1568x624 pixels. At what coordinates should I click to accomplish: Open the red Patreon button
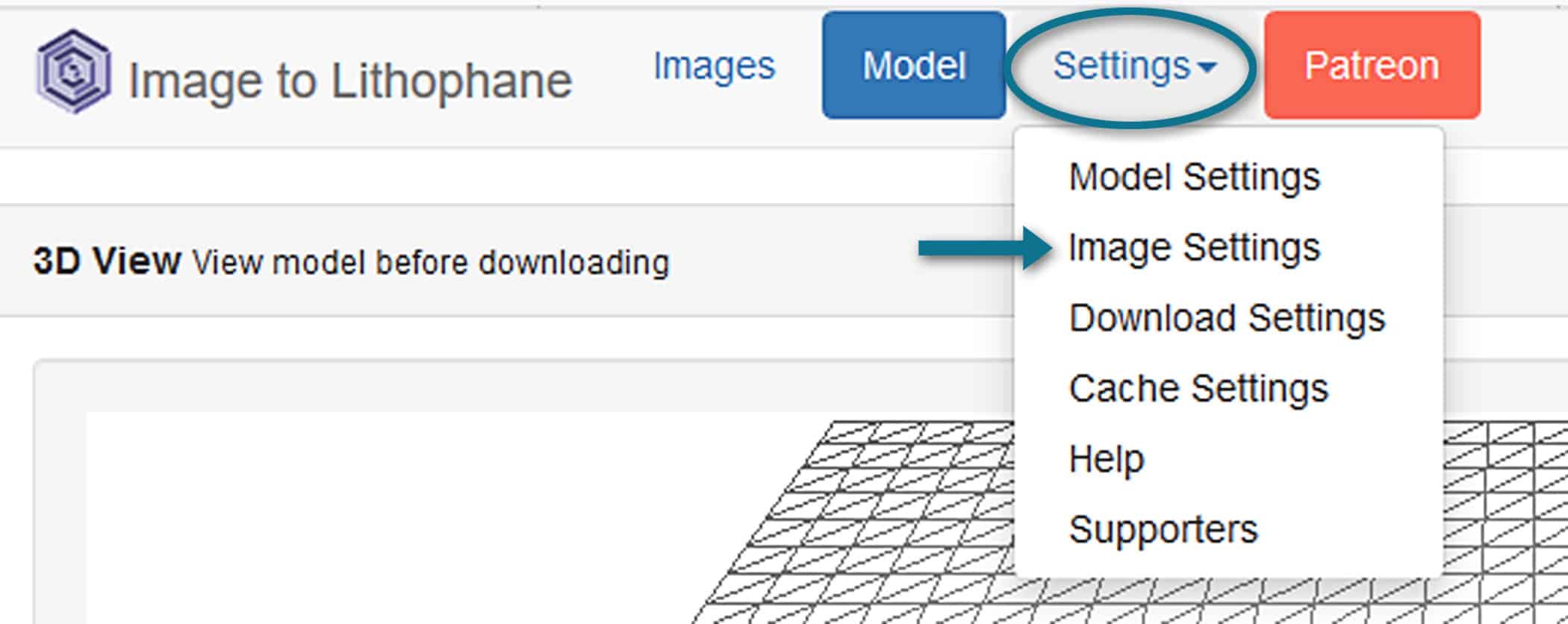(x=1372, y=66)
